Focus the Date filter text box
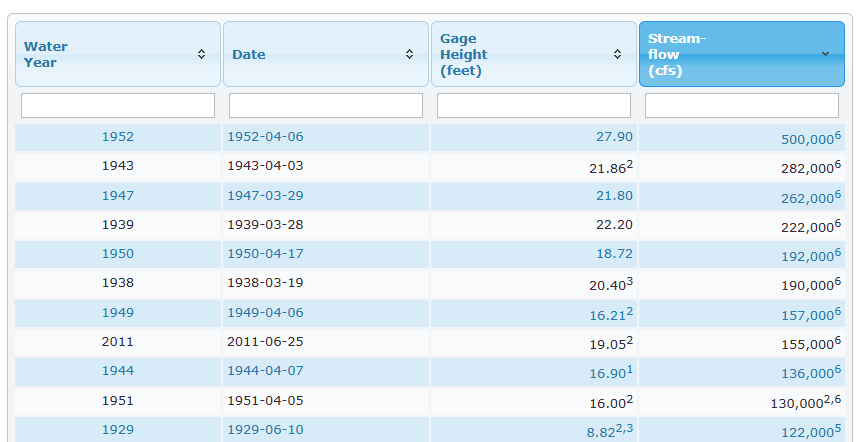 [326, 106]
